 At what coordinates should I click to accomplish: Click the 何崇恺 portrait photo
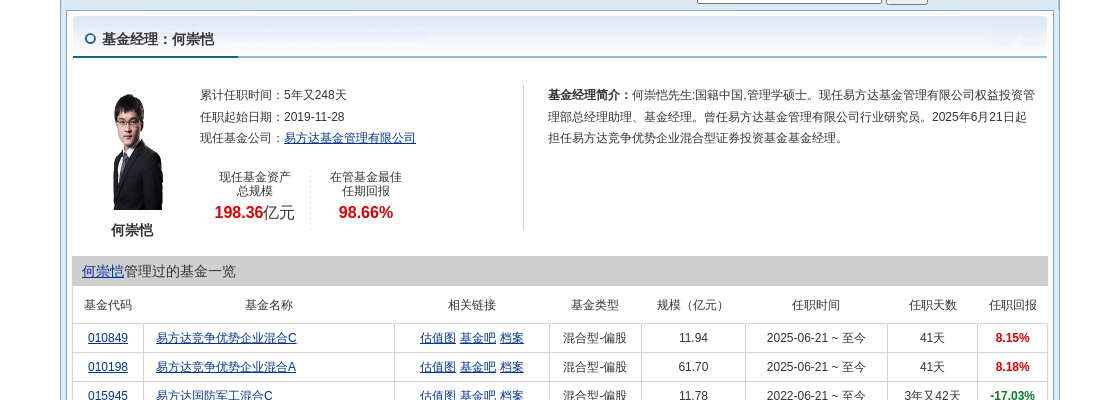click(138, 151)
